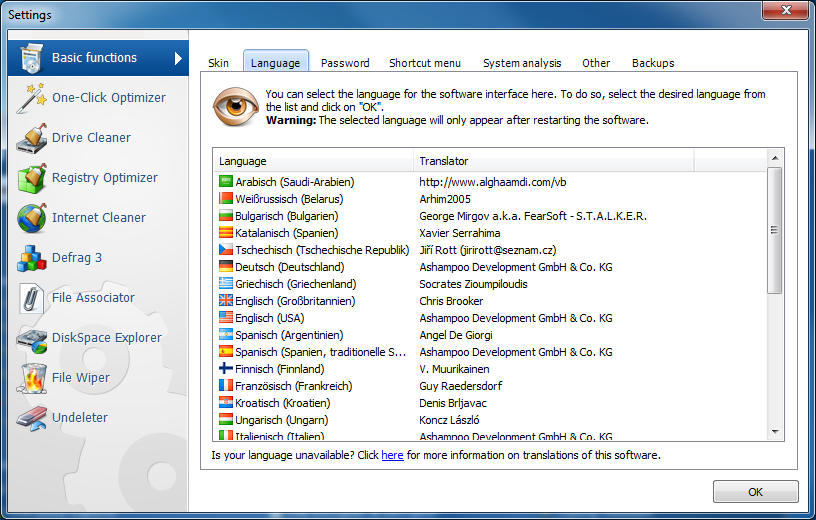
Task: Select the File Wiper flame icon
Action: 31,379
